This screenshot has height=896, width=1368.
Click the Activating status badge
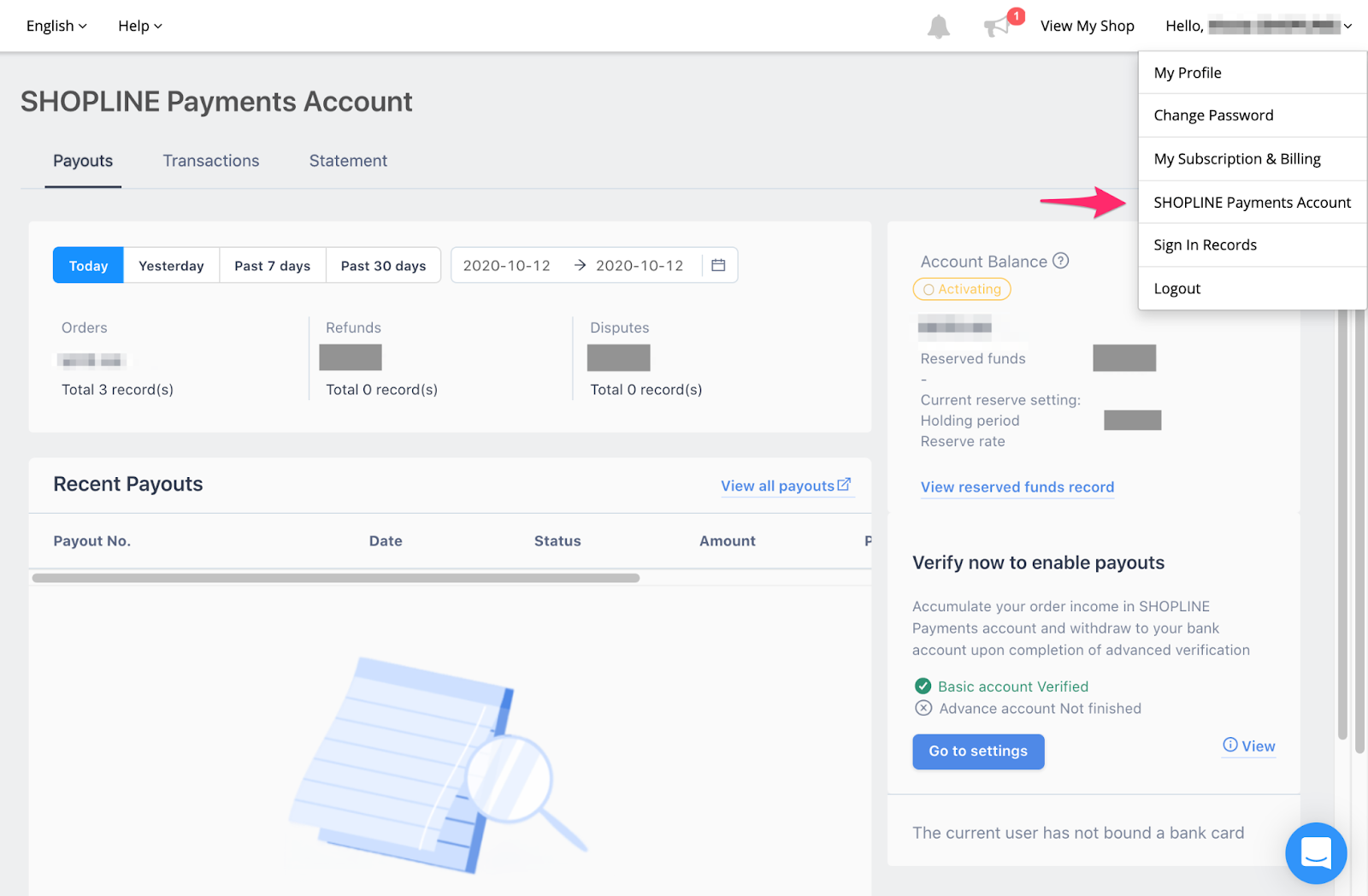(x=962, y=289)
